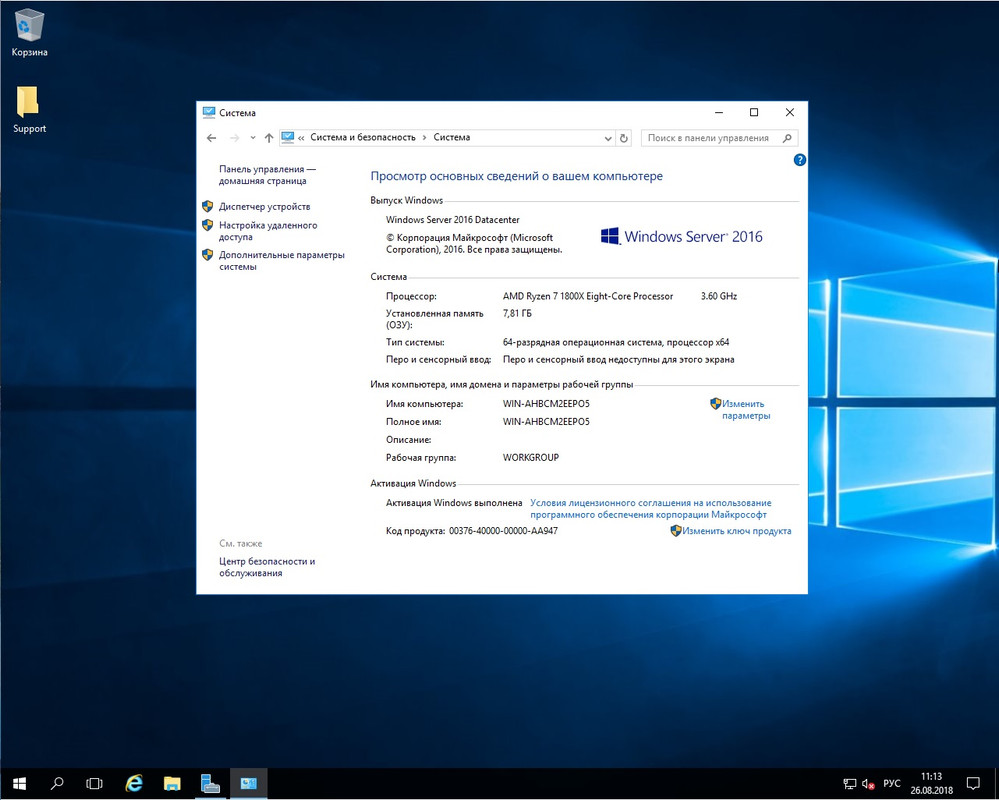The width and height of the screenshot is (999, 800).
Task: Switch input language РУС indicator
Action: point(892,783)
